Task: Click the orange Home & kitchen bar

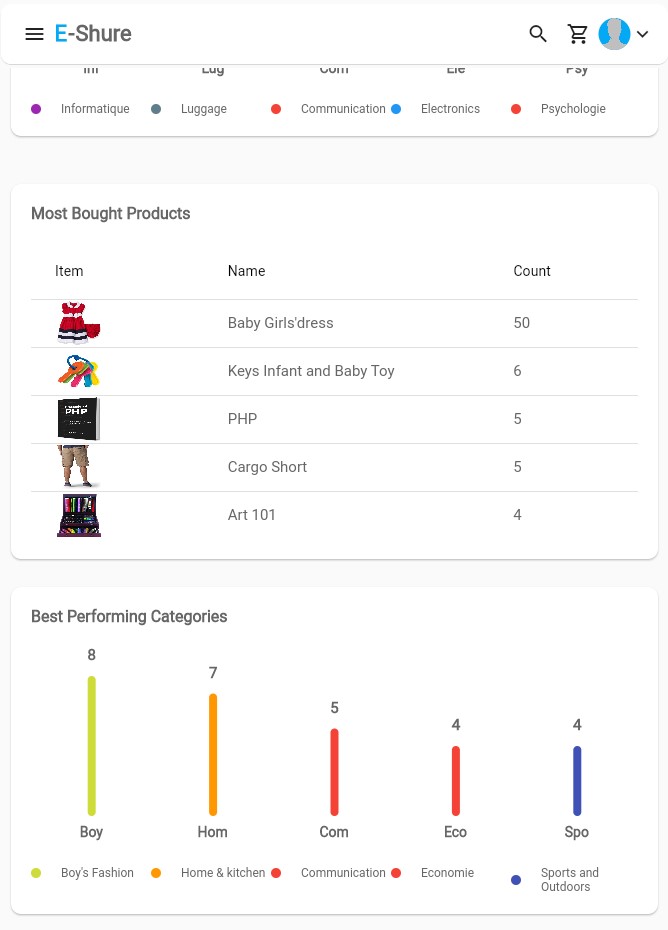Action: point(213,754)
